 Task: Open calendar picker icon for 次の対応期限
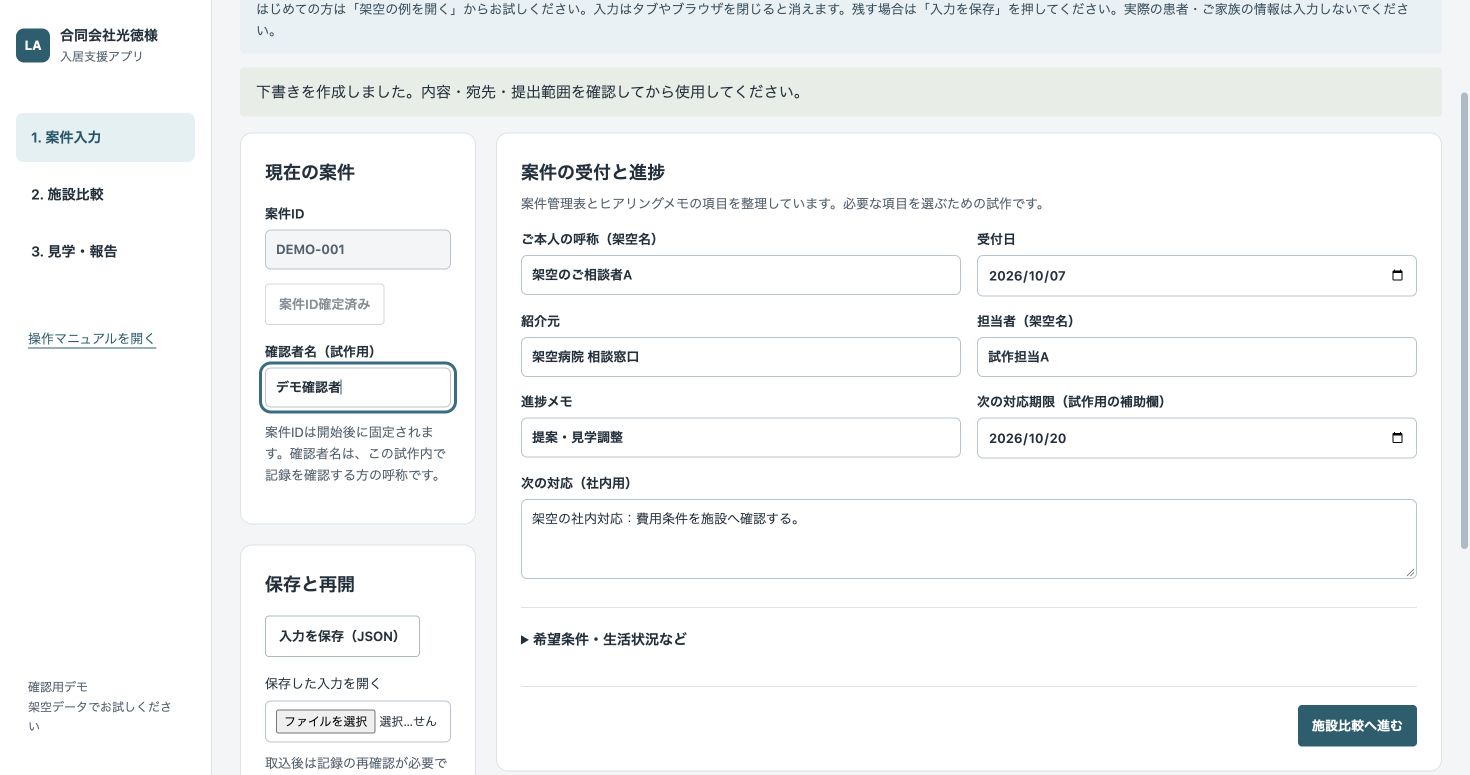(x=1397, y=438)
